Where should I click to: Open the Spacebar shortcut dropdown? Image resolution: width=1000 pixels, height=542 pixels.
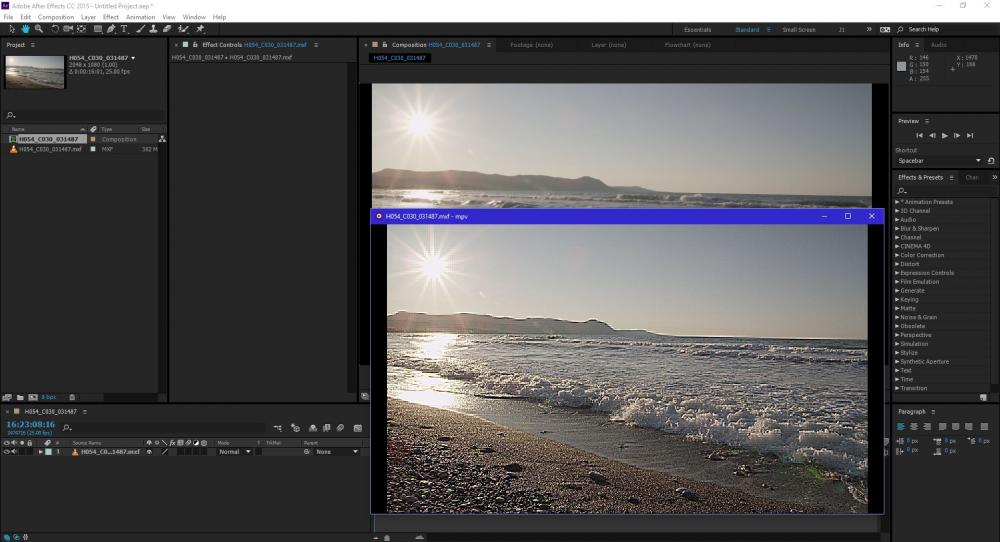click(978, 161)
